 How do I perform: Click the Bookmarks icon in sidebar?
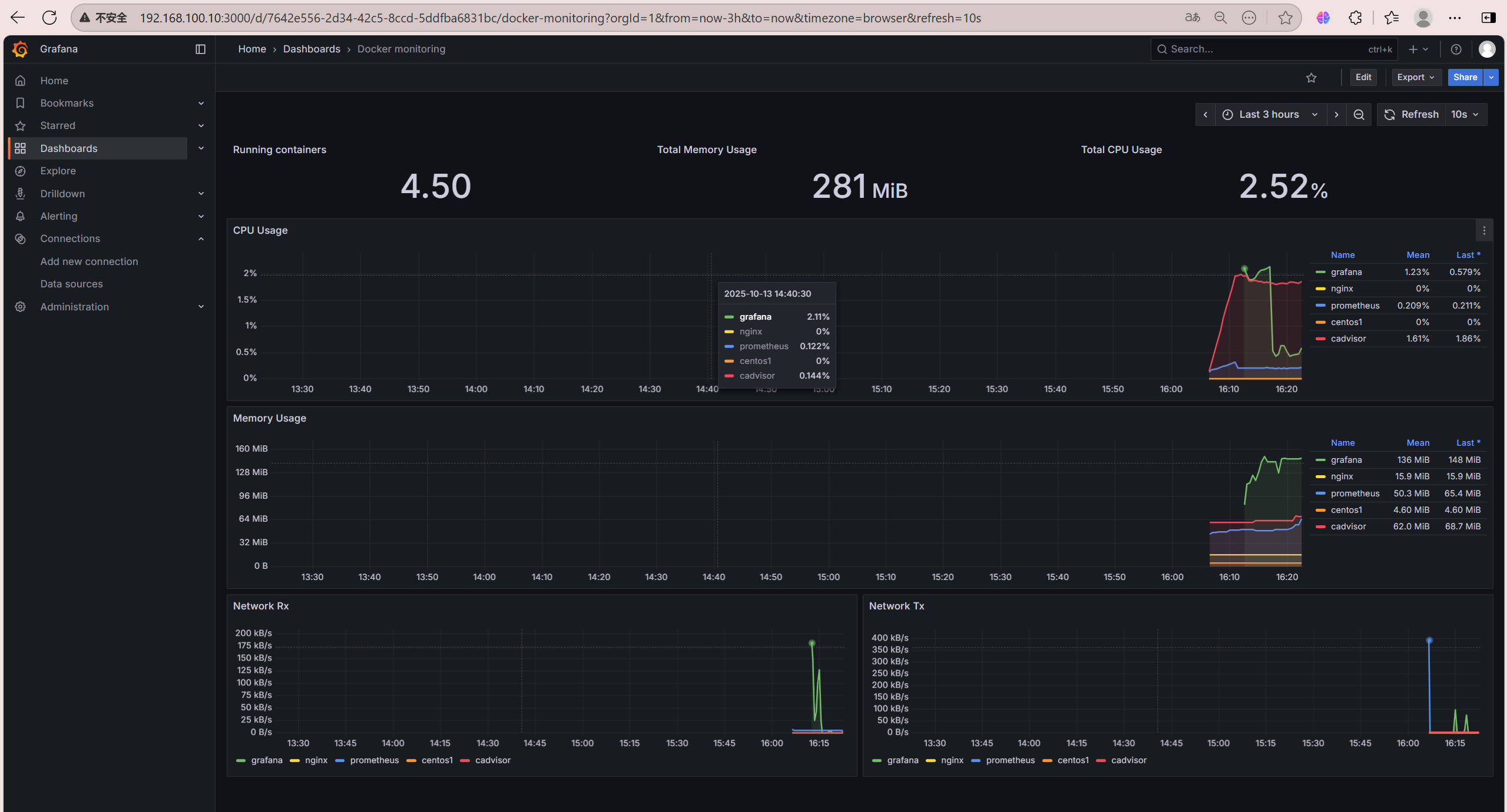coord(21,103)
